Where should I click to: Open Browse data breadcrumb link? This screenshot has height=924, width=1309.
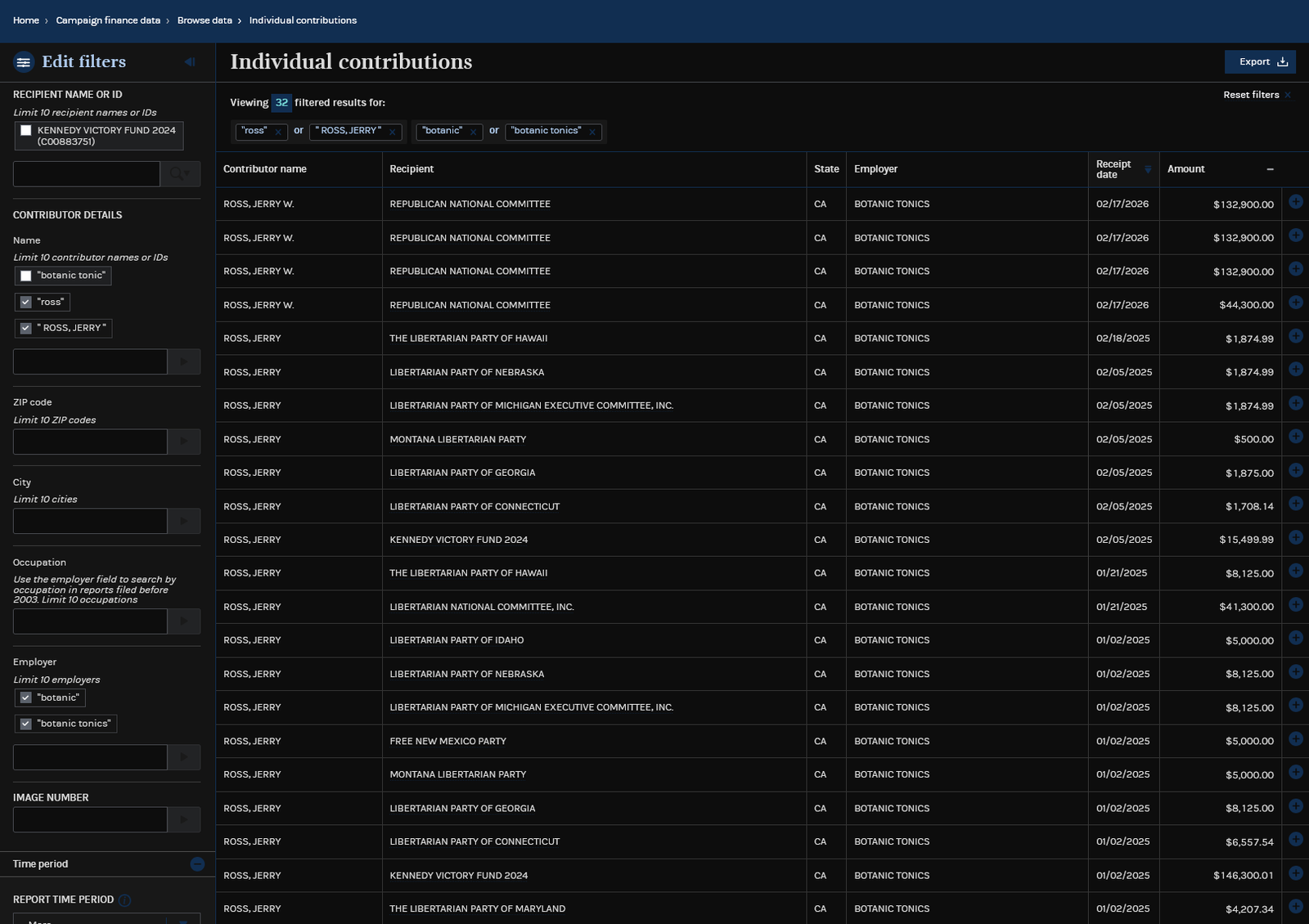[205, 20]
